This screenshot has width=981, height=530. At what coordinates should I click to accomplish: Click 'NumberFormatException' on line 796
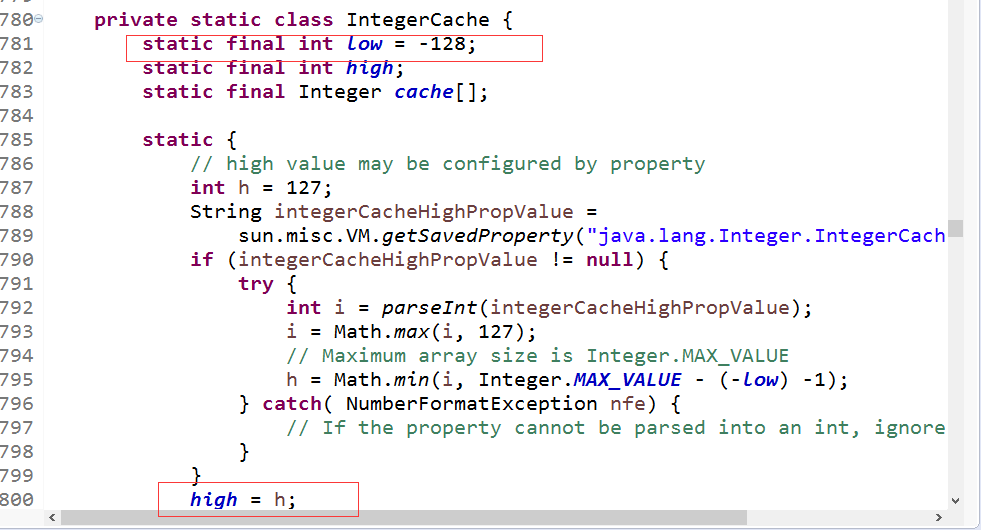click(472, 404)
